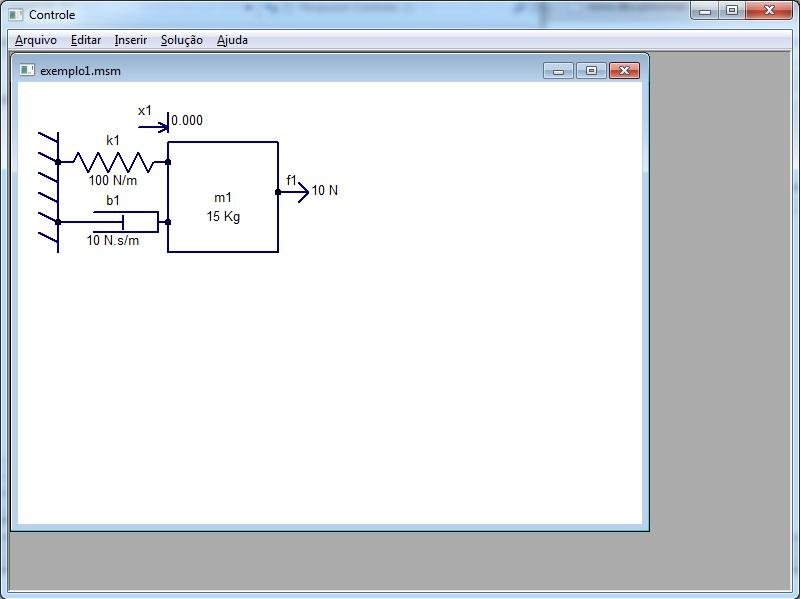Select the b1 damper element
Viewport: 801px width, 599px height.
point(113,222)
